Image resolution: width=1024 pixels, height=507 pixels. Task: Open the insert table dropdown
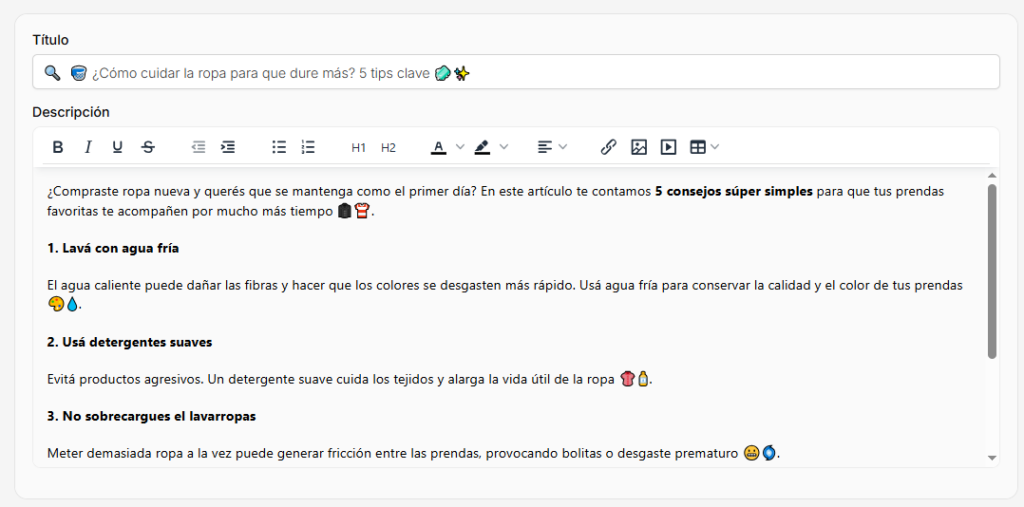pyautogui.click(x=705, y=148)
